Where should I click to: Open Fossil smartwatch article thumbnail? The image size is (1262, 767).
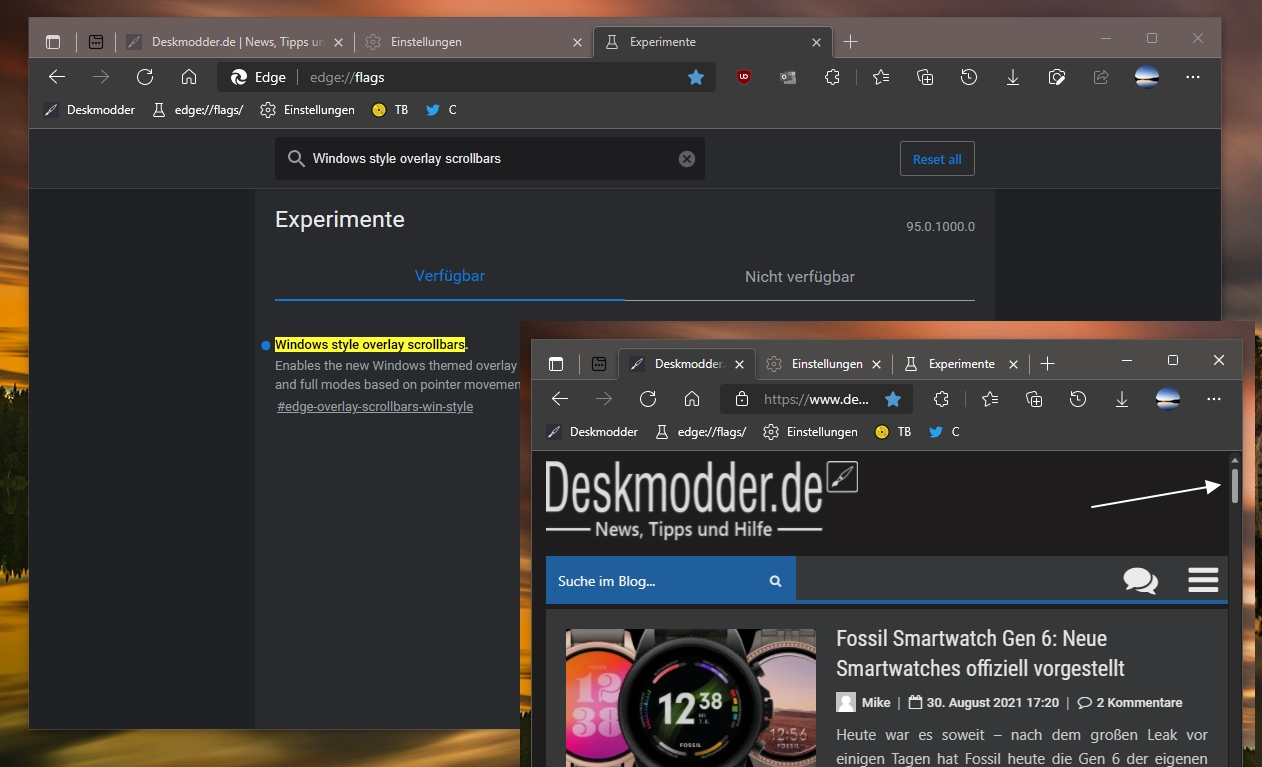pyautogui.click(x=690, y=698)
